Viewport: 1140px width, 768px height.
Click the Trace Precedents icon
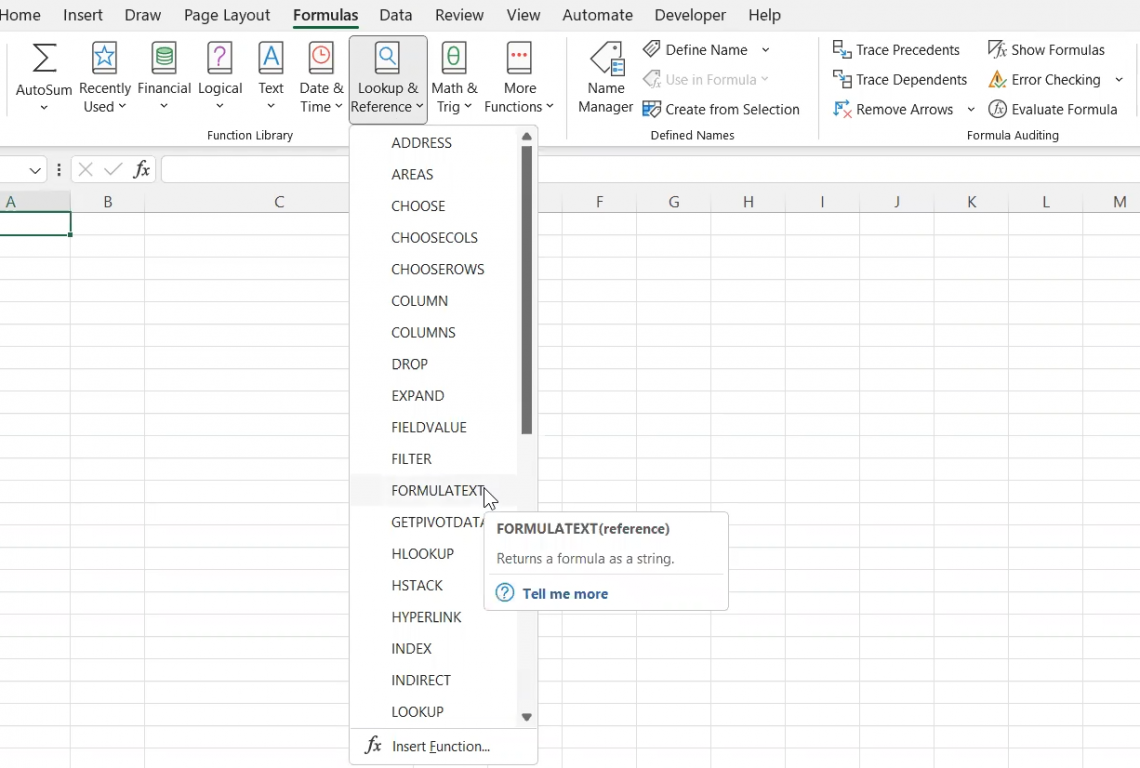pyautogui.click(x=842, y=50)
